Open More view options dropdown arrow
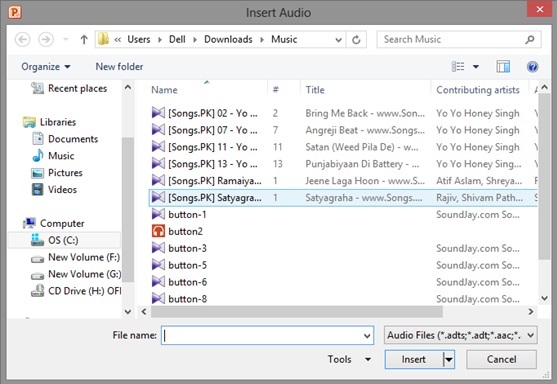The height and width of the screenshot is (384, 557). [x=476, y=66]
